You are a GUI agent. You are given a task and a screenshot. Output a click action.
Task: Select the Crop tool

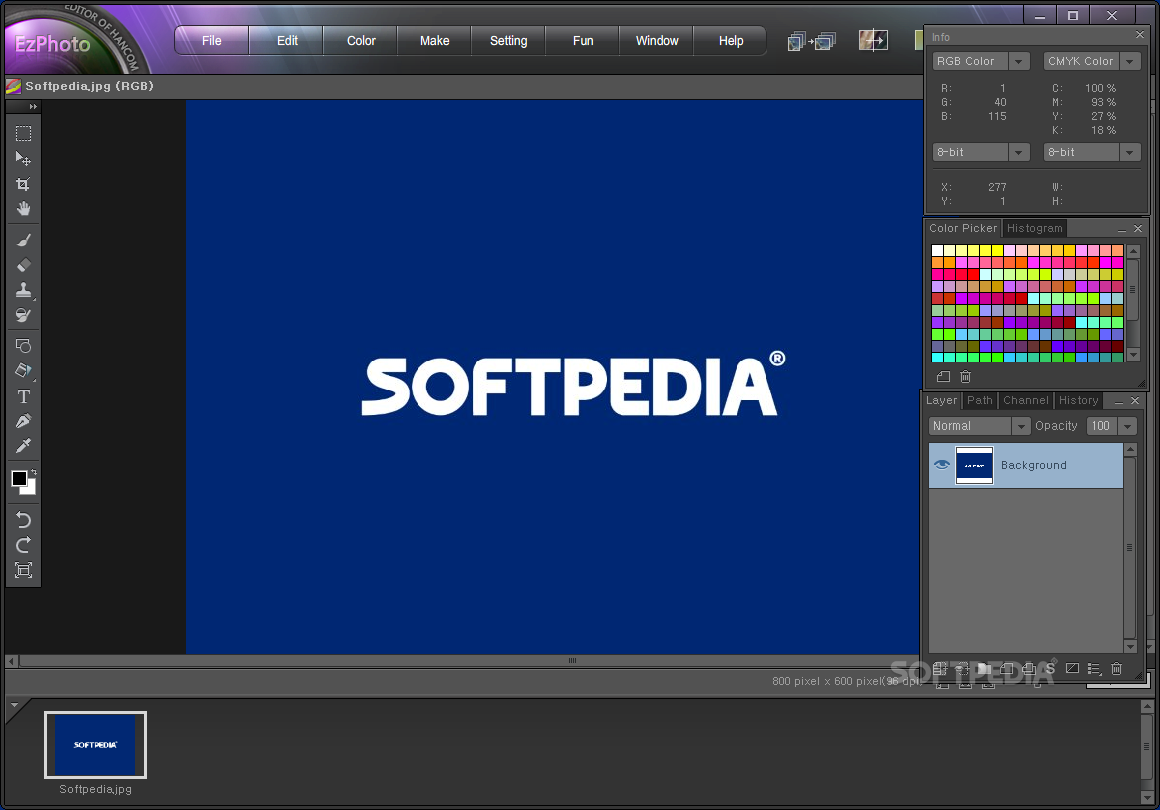point(24,184)
